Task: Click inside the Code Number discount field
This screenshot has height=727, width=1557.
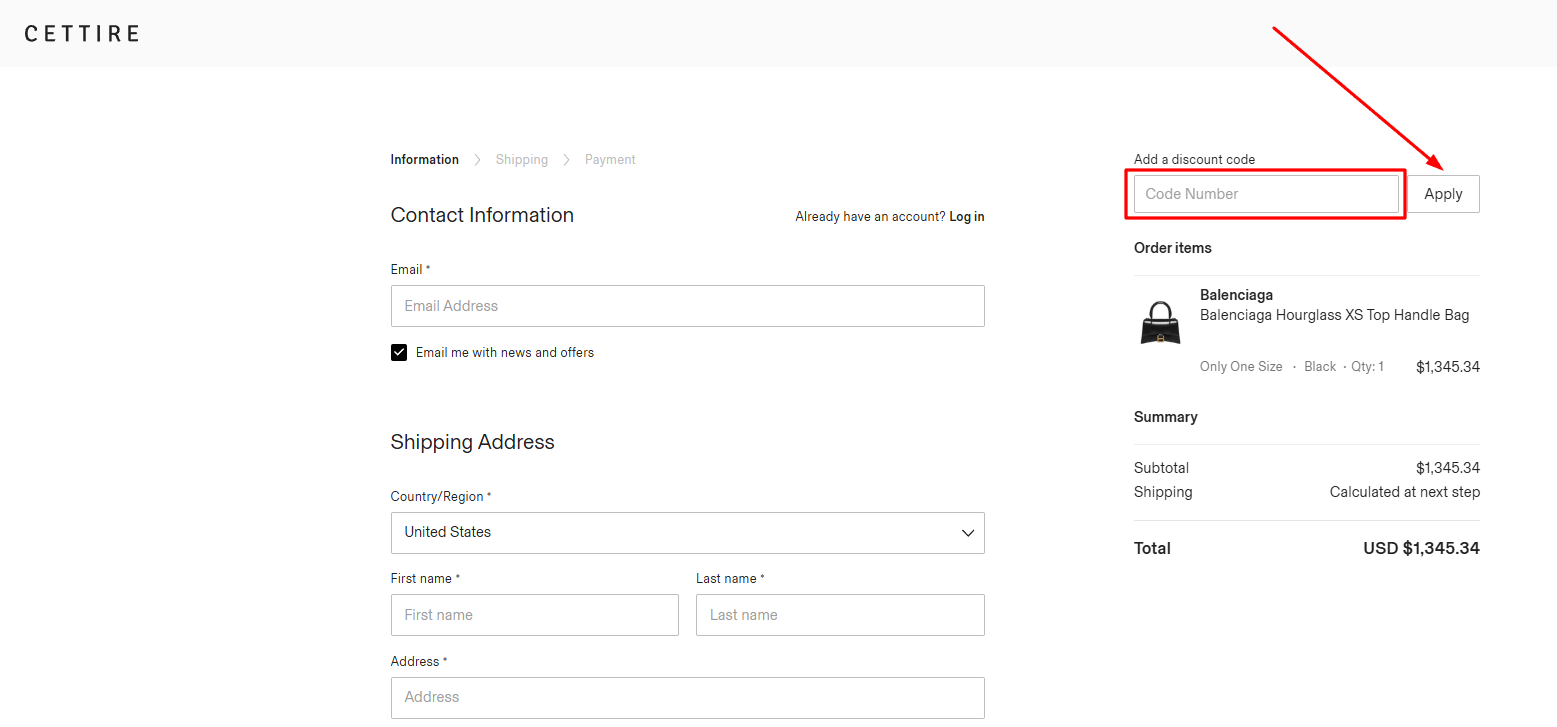Action: (1265, 193)
